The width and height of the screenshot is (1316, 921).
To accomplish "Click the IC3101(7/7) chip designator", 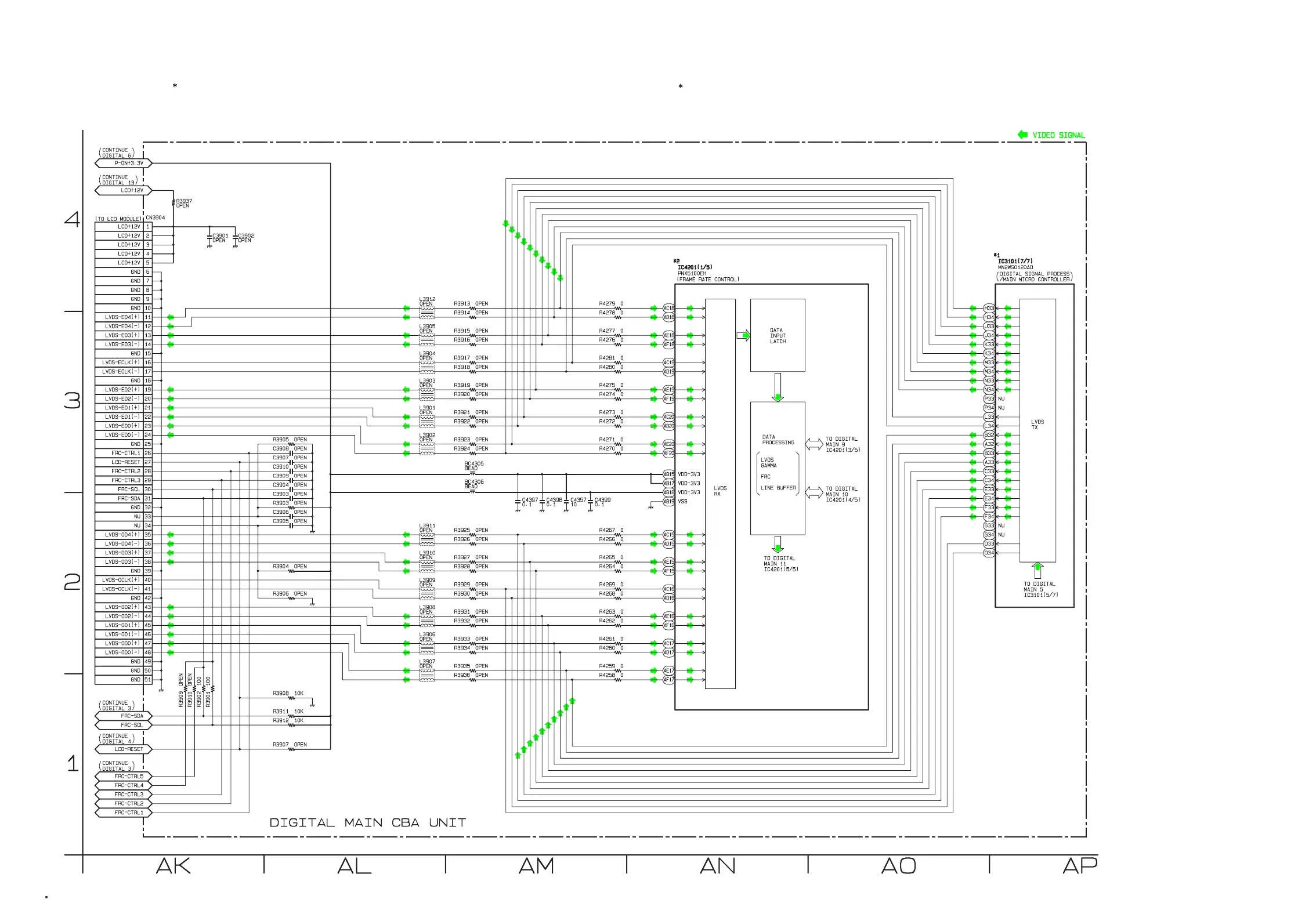I will pos(1015,262).
